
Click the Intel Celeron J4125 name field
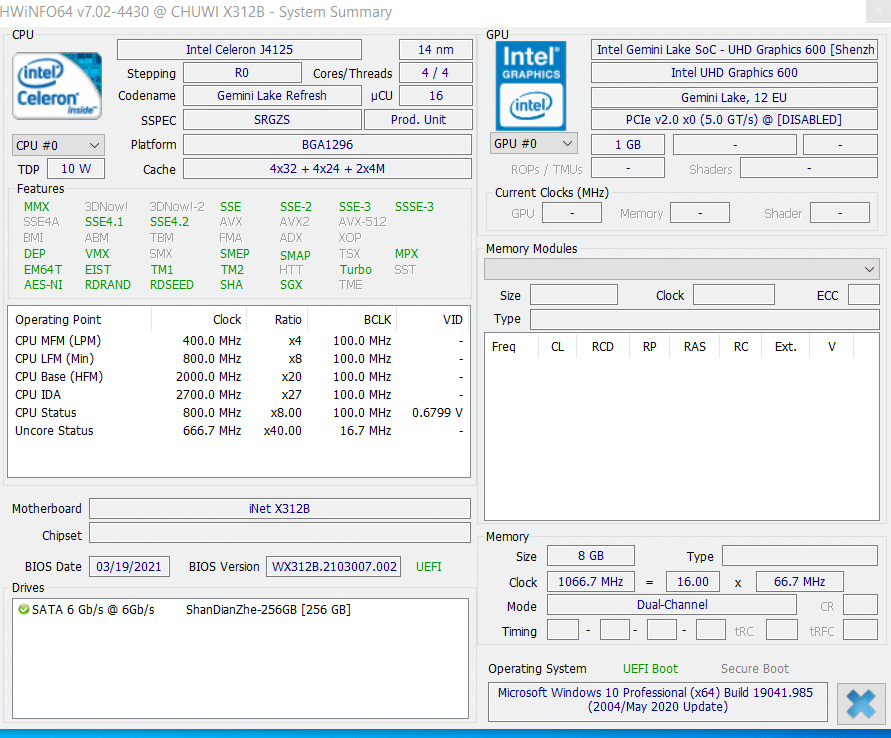(x=239, y=50)
